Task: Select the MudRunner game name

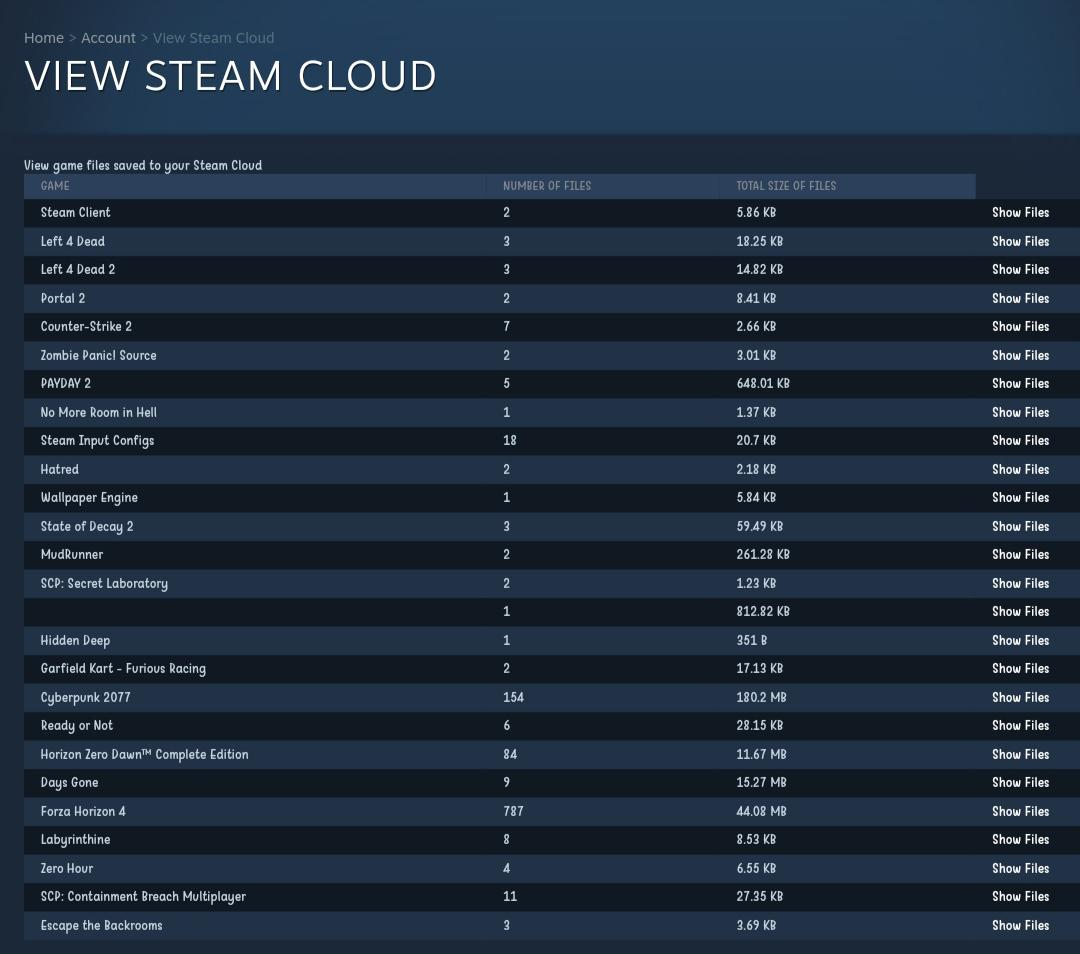Action: tap(72, 555)
